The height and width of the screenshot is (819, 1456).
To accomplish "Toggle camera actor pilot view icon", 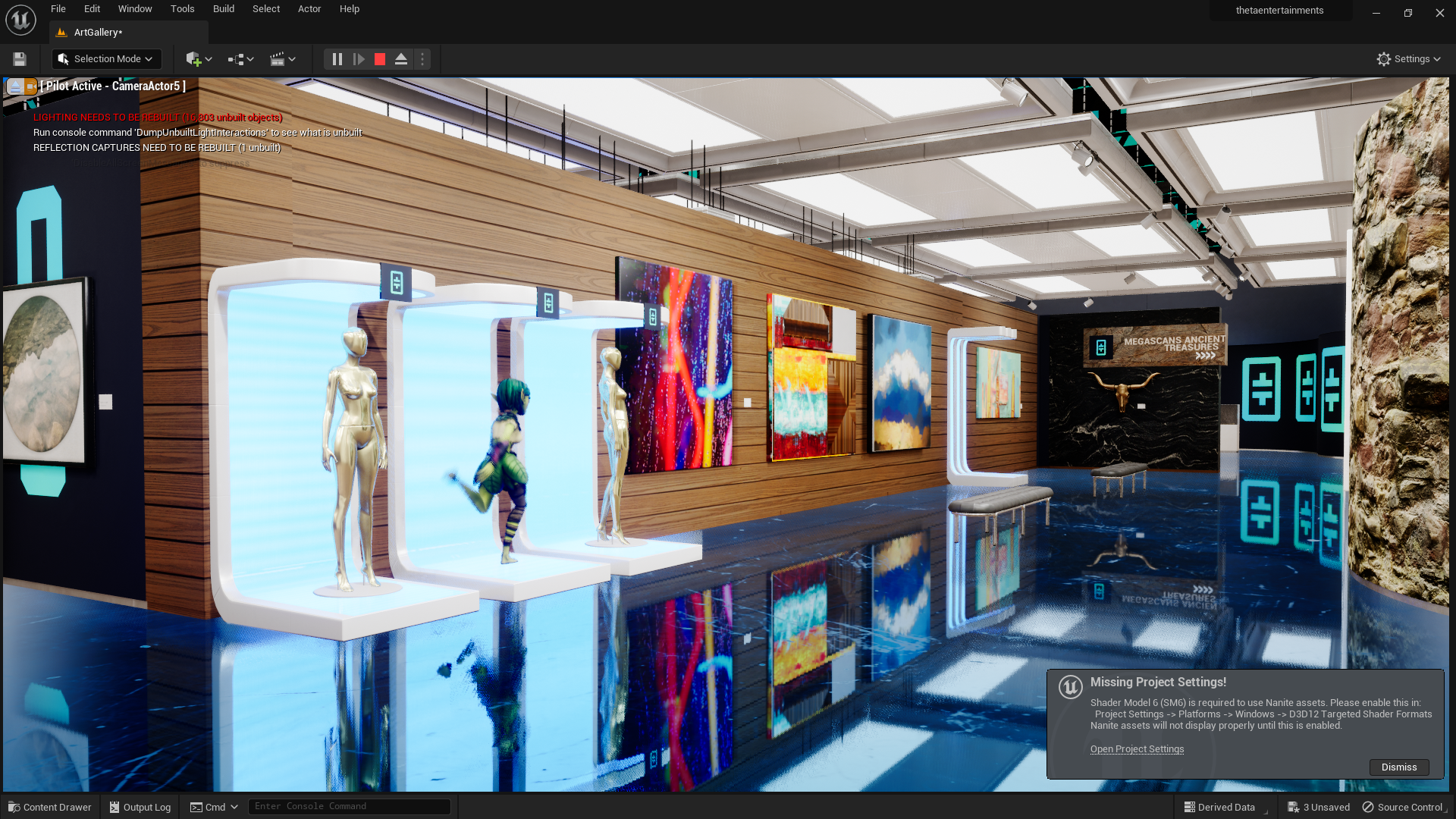I will 31,86.
